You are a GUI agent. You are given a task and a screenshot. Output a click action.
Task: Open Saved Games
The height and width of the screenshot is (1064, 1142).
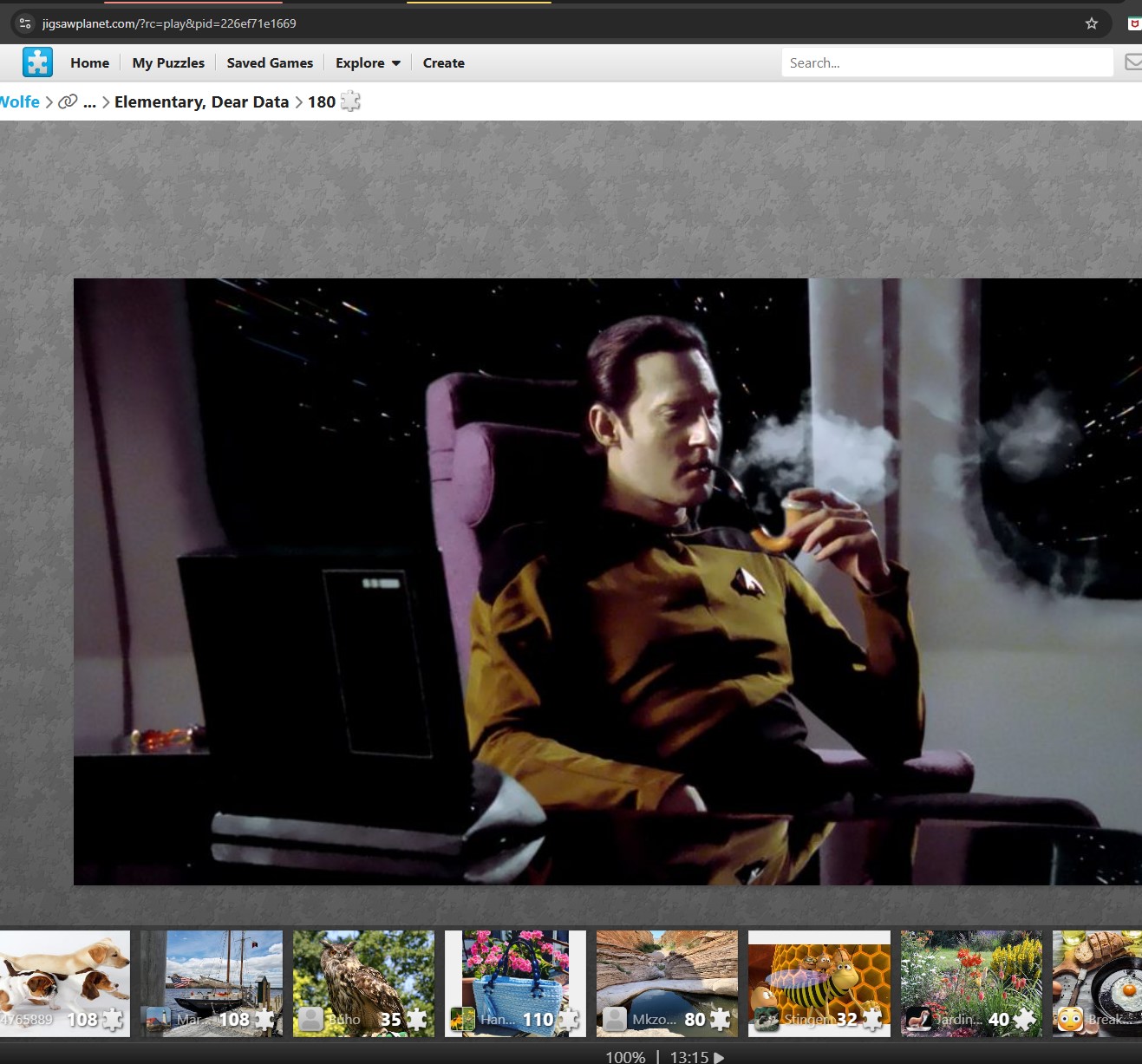(x=270, y=62)
